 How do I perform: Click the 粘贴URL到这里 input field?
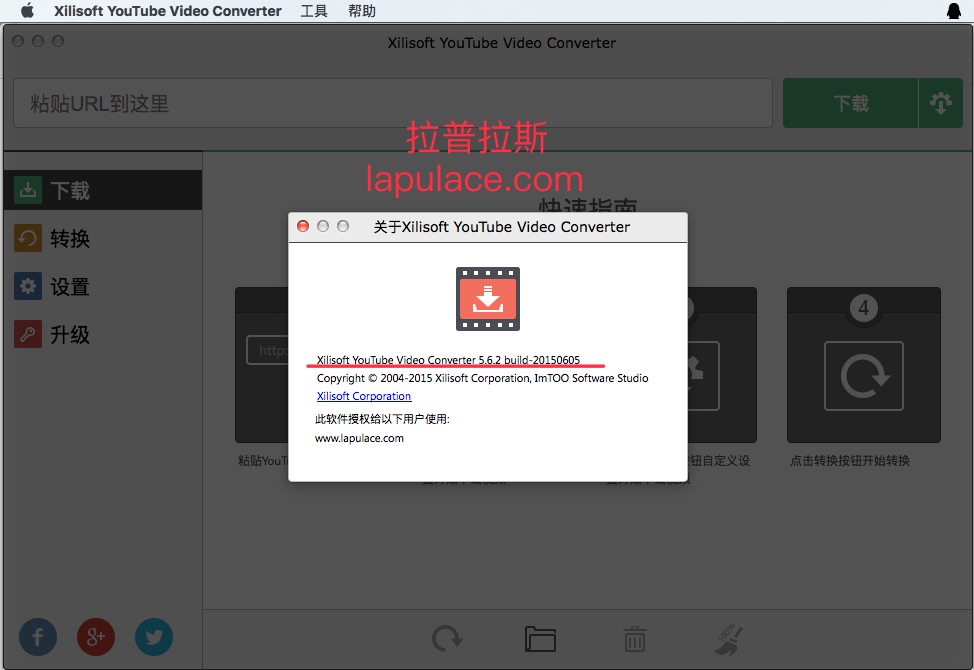(393, 103)
